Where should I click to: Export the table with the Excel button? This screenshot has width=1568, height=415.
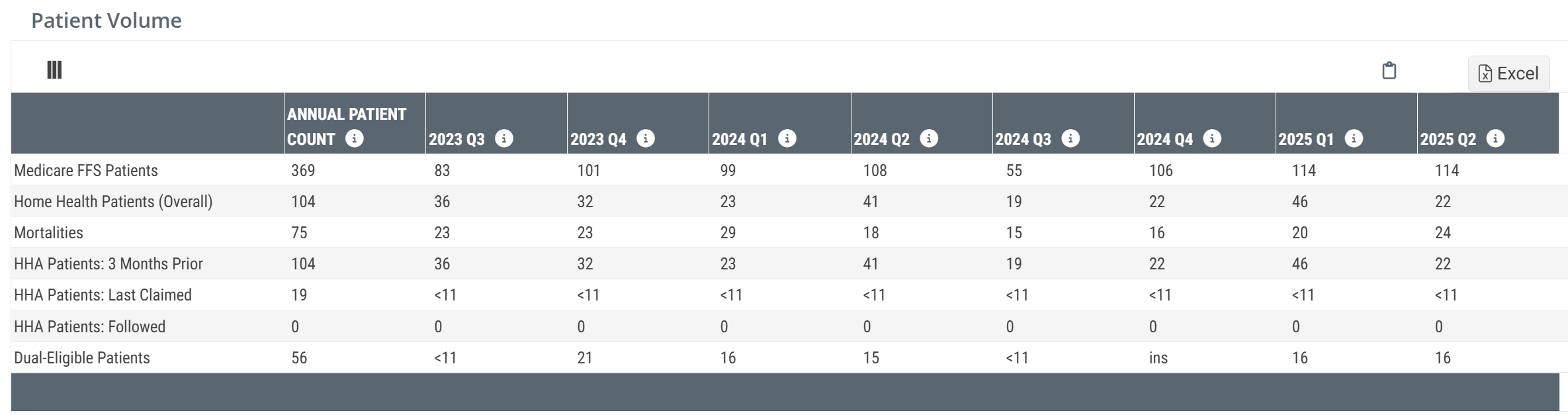click(x=1508, y=73)
